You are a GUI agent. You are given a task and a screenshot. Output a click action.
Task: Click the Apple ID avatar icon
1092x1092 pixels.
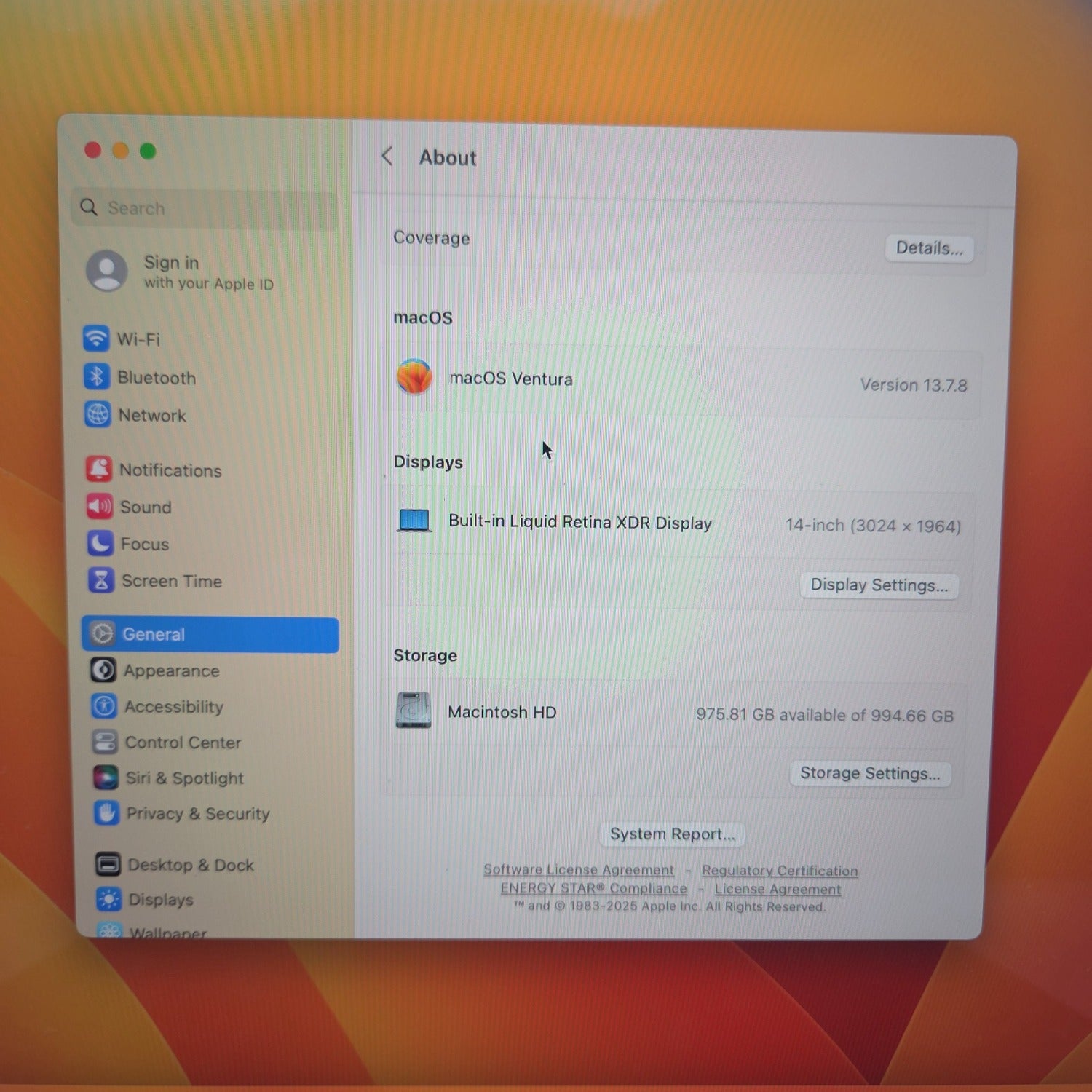[107, 271]
